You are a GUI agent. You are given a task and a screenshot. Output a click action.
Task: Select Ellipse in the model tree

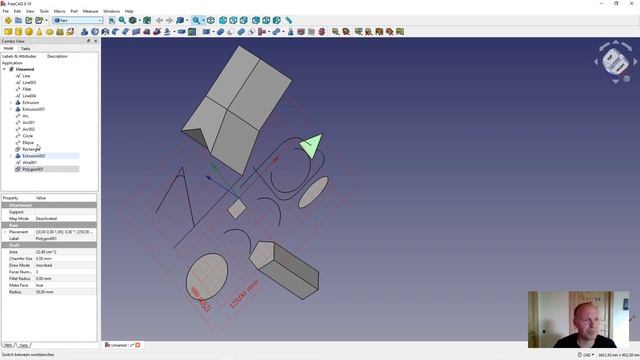[28, 142]
